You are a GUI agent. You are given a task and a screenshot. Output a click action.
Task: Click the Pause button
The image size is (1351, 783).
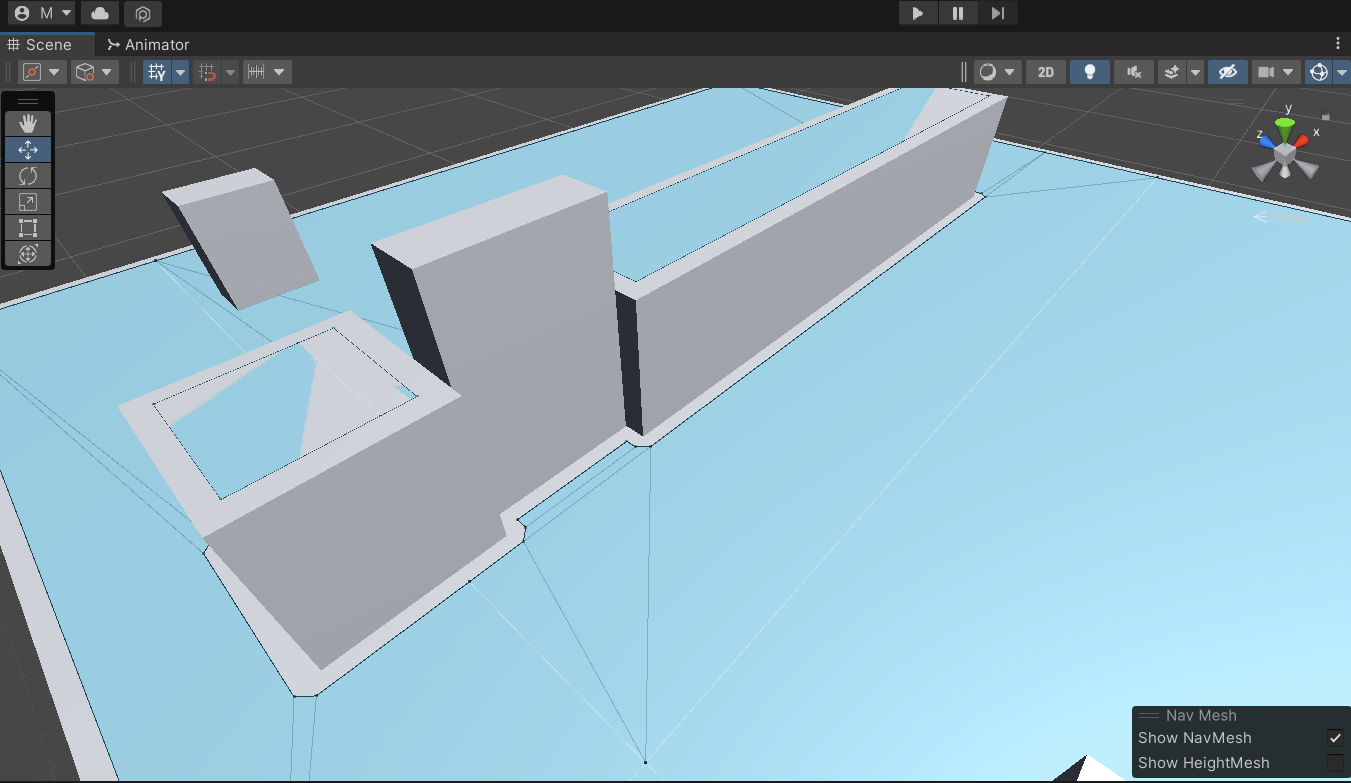958,13
